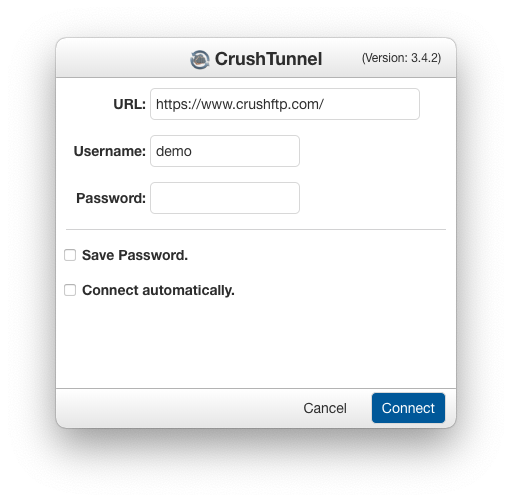Click the divider line under Password
Screen dimensions: 512x502
256,229
